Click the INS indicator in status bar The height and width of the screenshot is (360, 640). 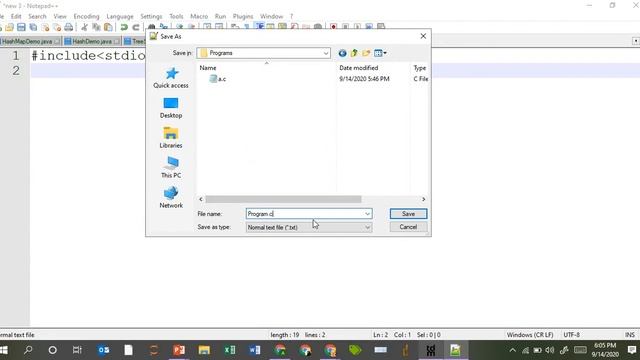point(630,335)
